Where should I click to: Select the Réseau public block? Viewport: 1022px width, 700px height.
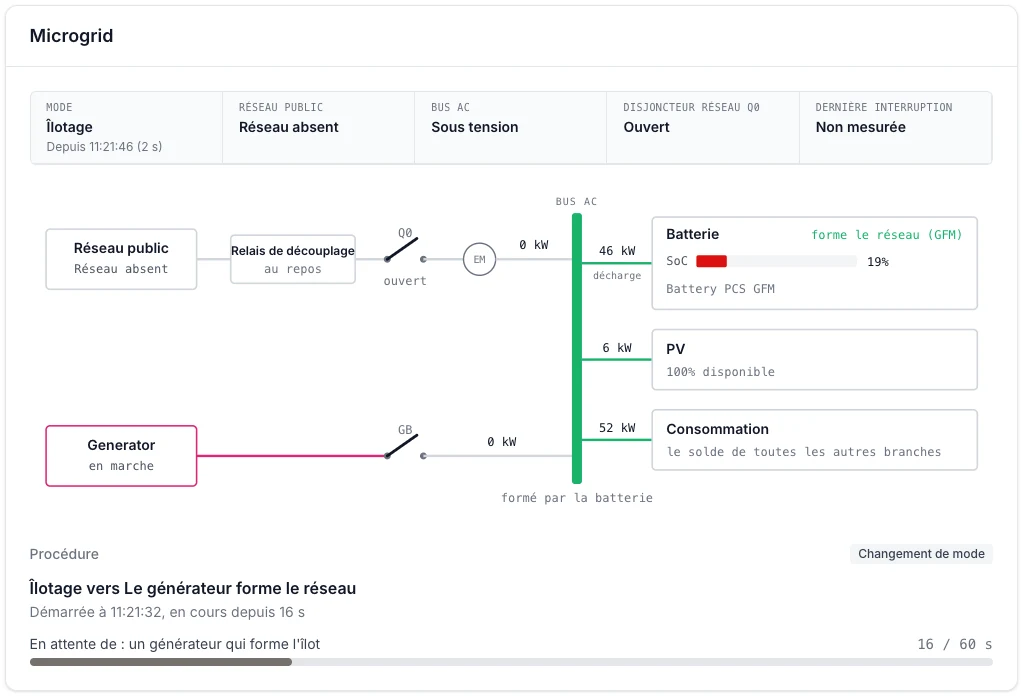click(121, 259)
